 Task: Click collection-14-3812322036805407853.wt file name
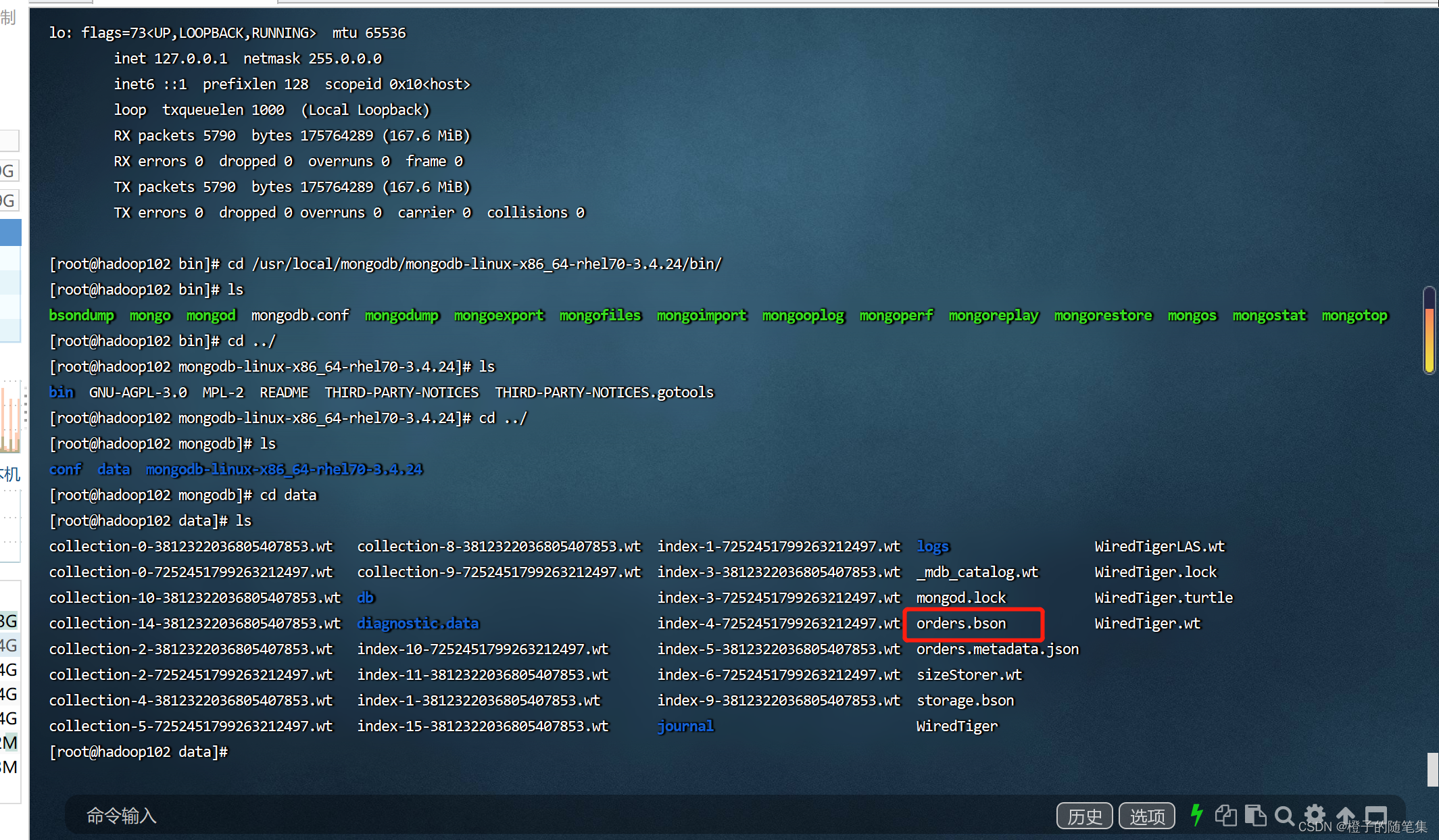pyautogui.click(x=195, y=623)
